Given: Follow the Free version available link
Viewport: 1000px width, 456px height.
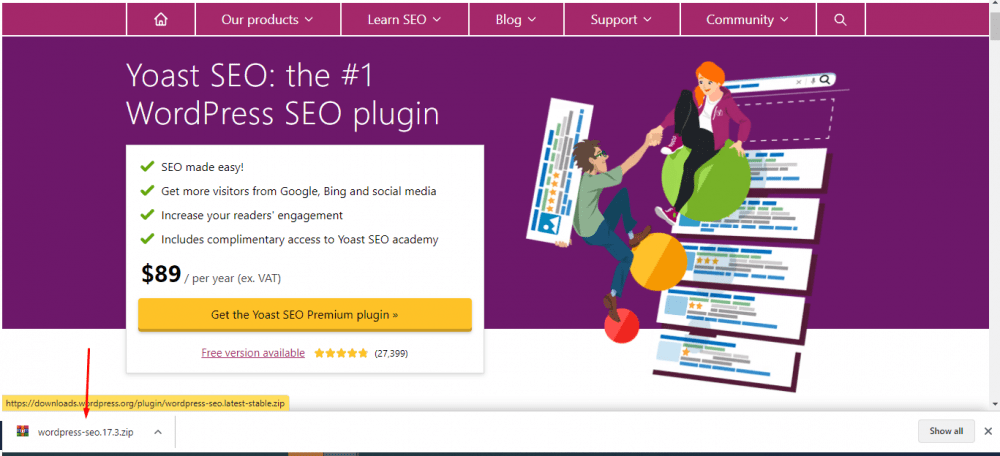Looking at the screenshot, I should [253, 353].
